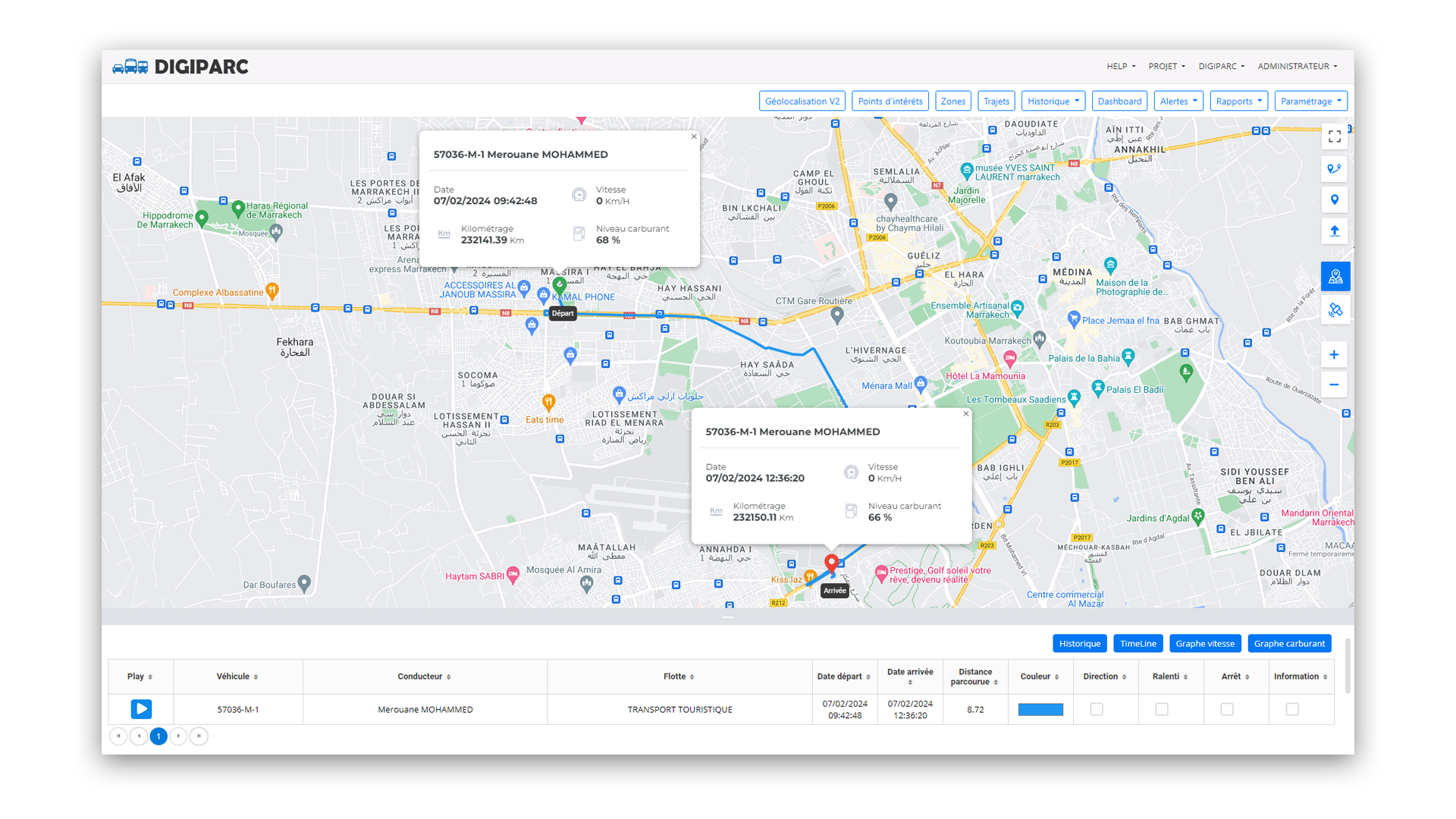Click the Ménara Mall map pin
The image size is (1456, 819).
[x=921, y=383]
